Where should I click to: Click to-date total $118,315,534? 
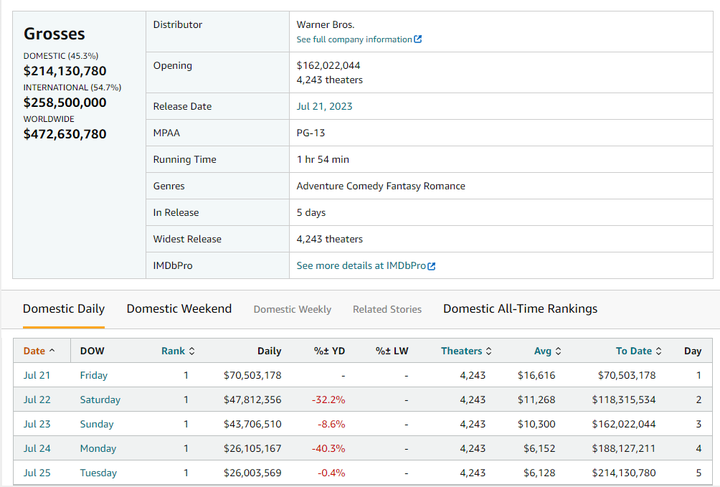pyautogui.click(x=624, y=400)
